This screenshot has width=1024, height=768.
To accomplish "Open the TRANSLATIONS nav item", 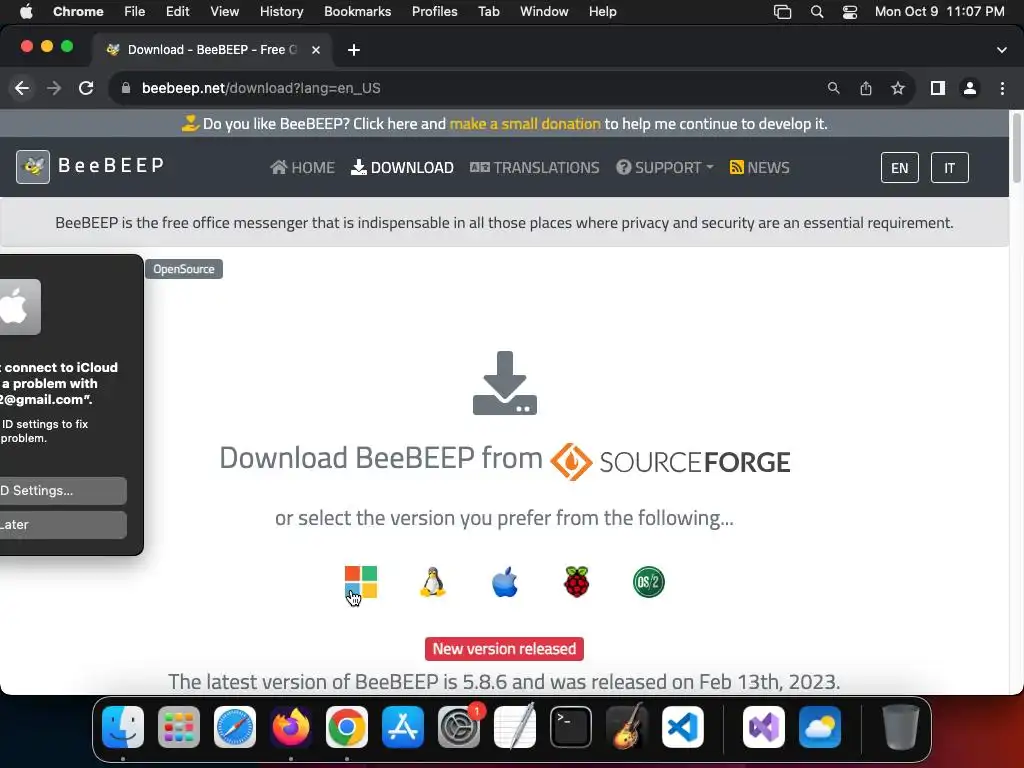I will click(x=535, y=168).
